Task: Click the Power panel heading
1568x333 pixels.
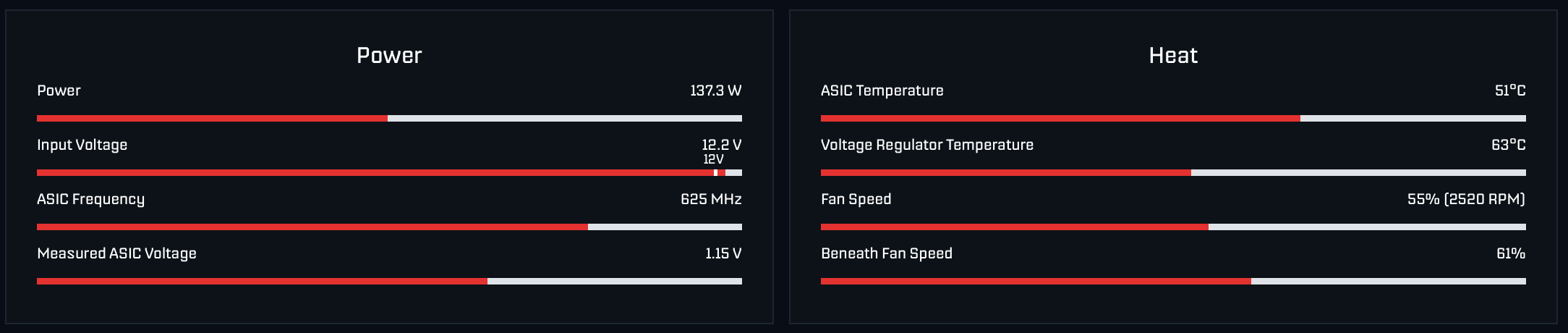Action: coord(389,56)
